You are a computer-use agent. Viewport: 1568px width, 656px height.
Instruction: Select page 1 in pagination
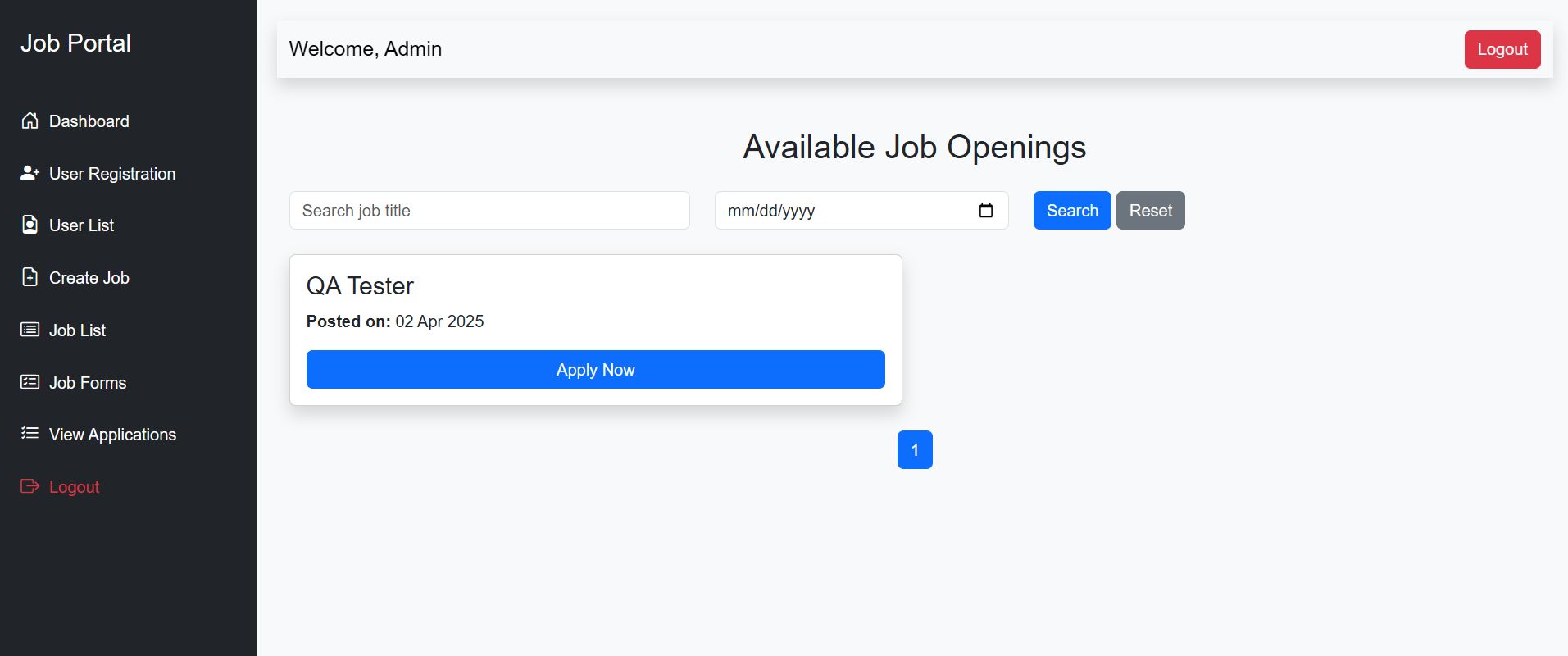(915, 450)
